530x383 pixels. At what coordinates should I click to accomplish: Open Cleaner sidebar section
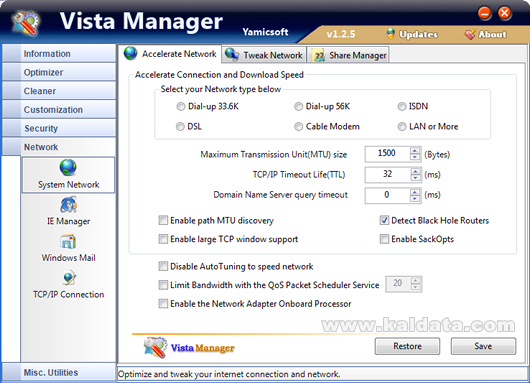[x=59, y=91]
